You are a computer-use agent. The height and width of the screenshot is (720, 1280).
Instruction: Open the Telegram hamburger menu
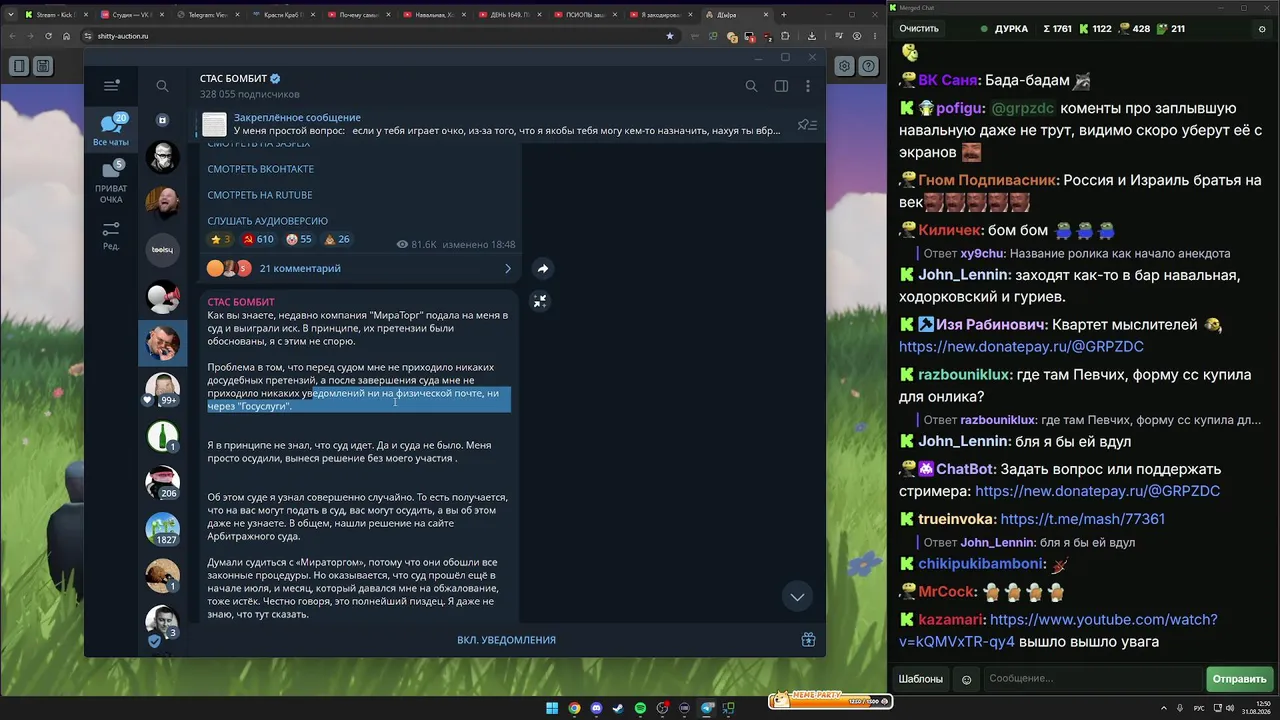[x=111, y=86]
